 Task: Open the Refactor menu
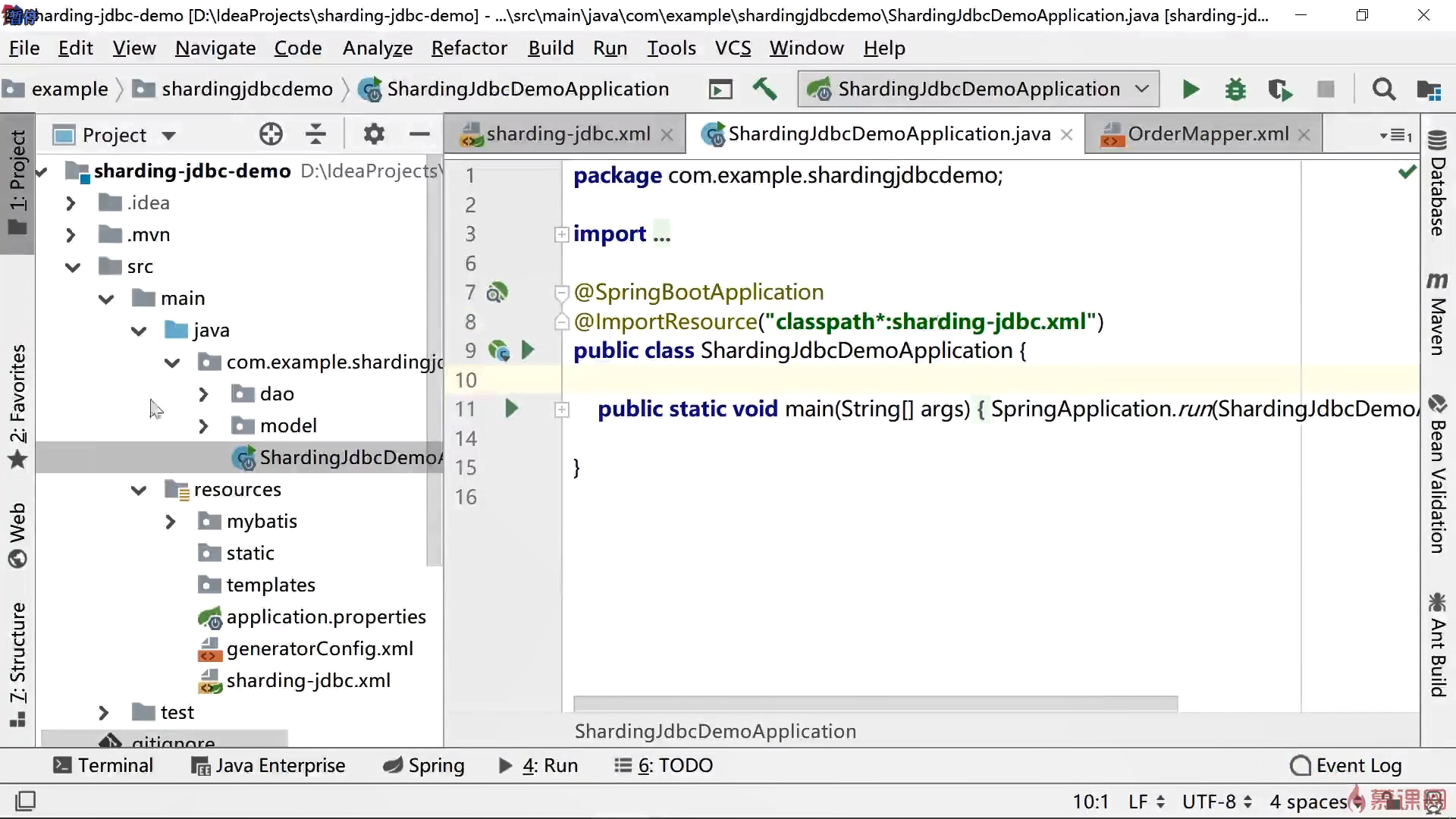(x=469, y=49)
